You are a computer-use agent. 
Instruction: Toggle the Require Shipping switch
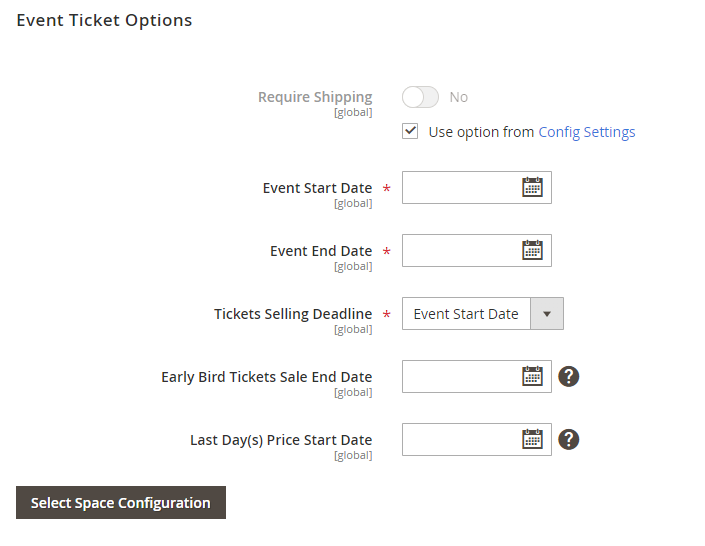point(420,97)
